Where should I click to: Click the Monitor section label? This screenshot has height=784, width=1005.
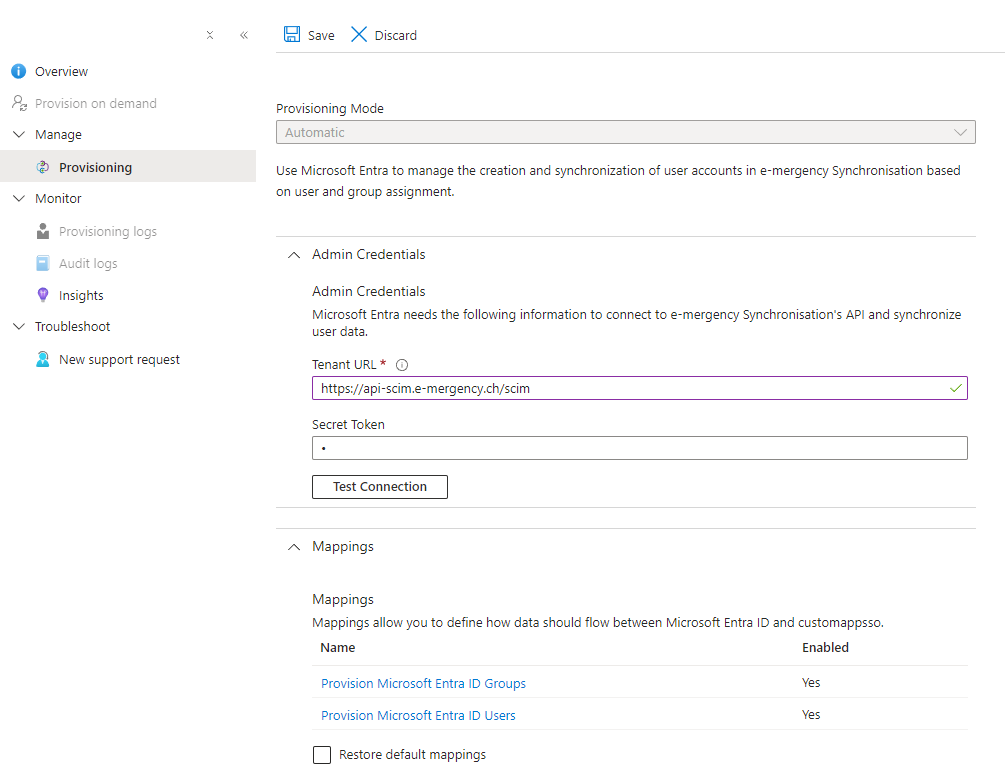[x=58, y=199]
